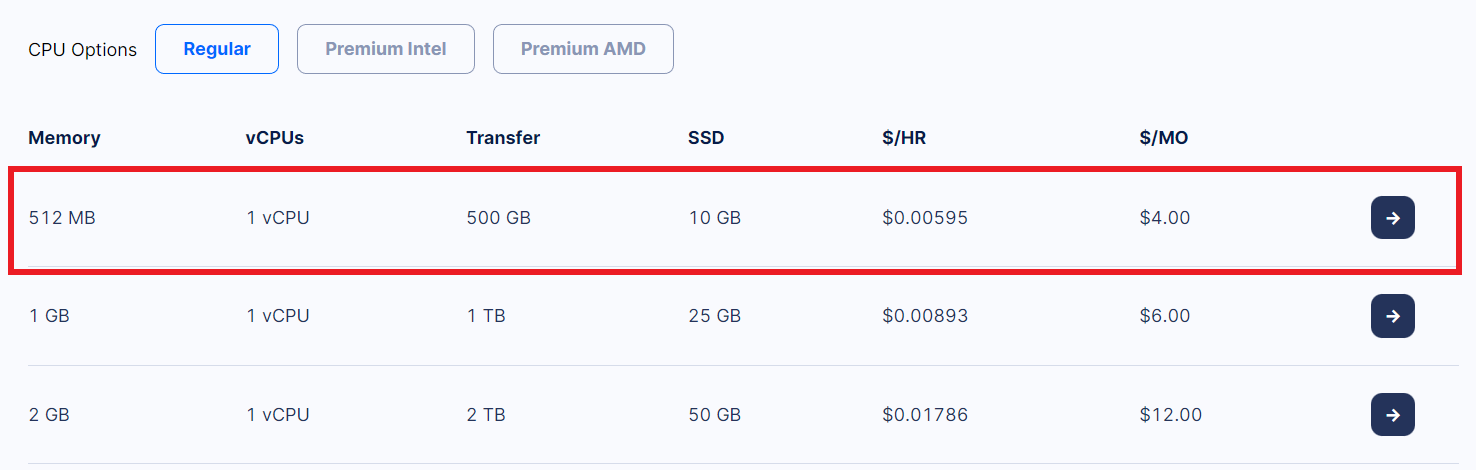This screenshot has height=470, width=1476.
Task: Click the arrow icon for the 1 GB plan
Action: tap(1392, 316)
